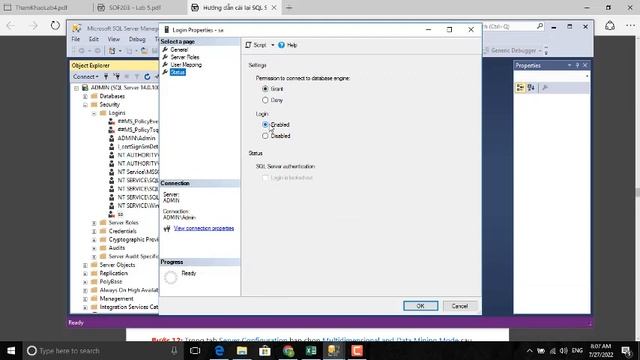Image resolution: width=640 pixels, height=360 pixels.
Task: Open Excel from taskbar
Action: (x=311, y=351)
